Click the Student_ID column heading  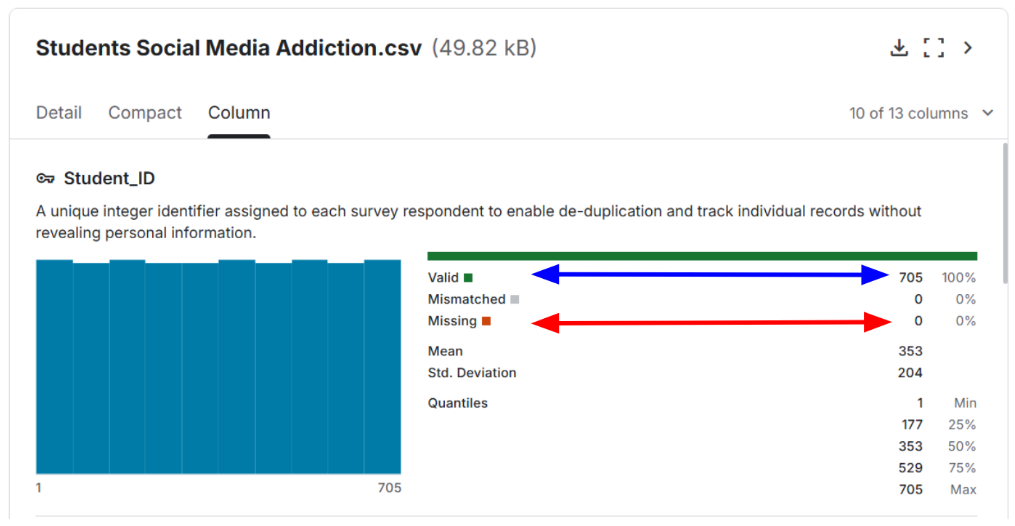tap(109, 179)
